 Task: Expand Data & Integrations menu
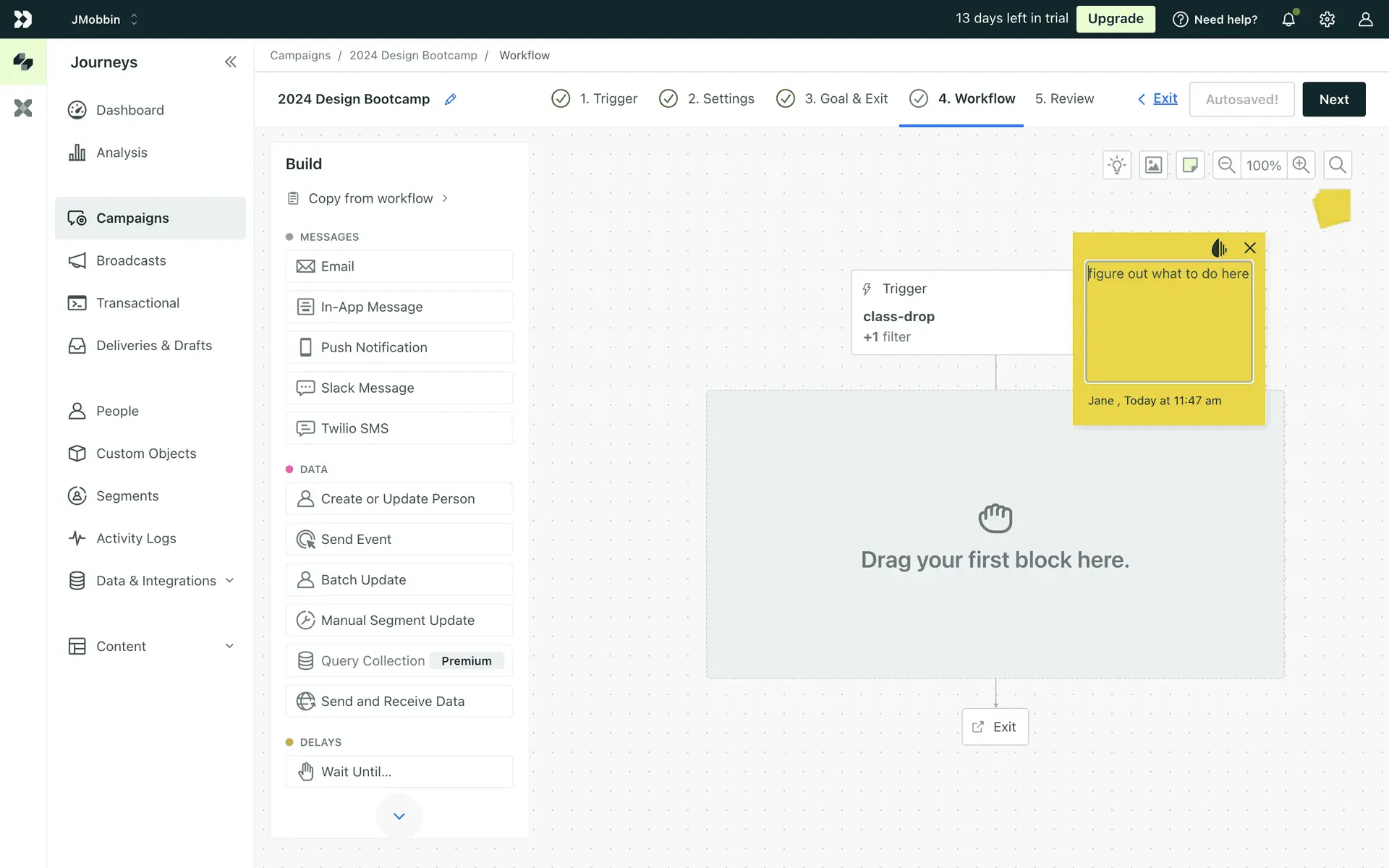click(x=229, y=581)
